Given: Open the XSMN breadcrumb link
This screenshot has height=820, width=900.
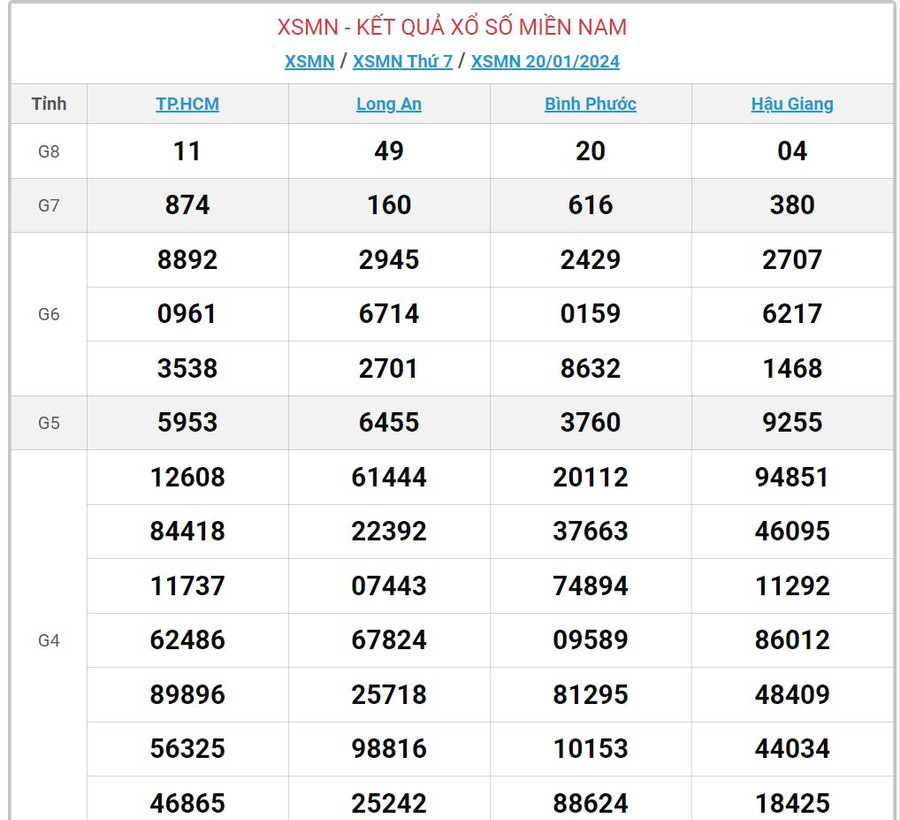Looking at the screenshot, I should tap(309, 61).
